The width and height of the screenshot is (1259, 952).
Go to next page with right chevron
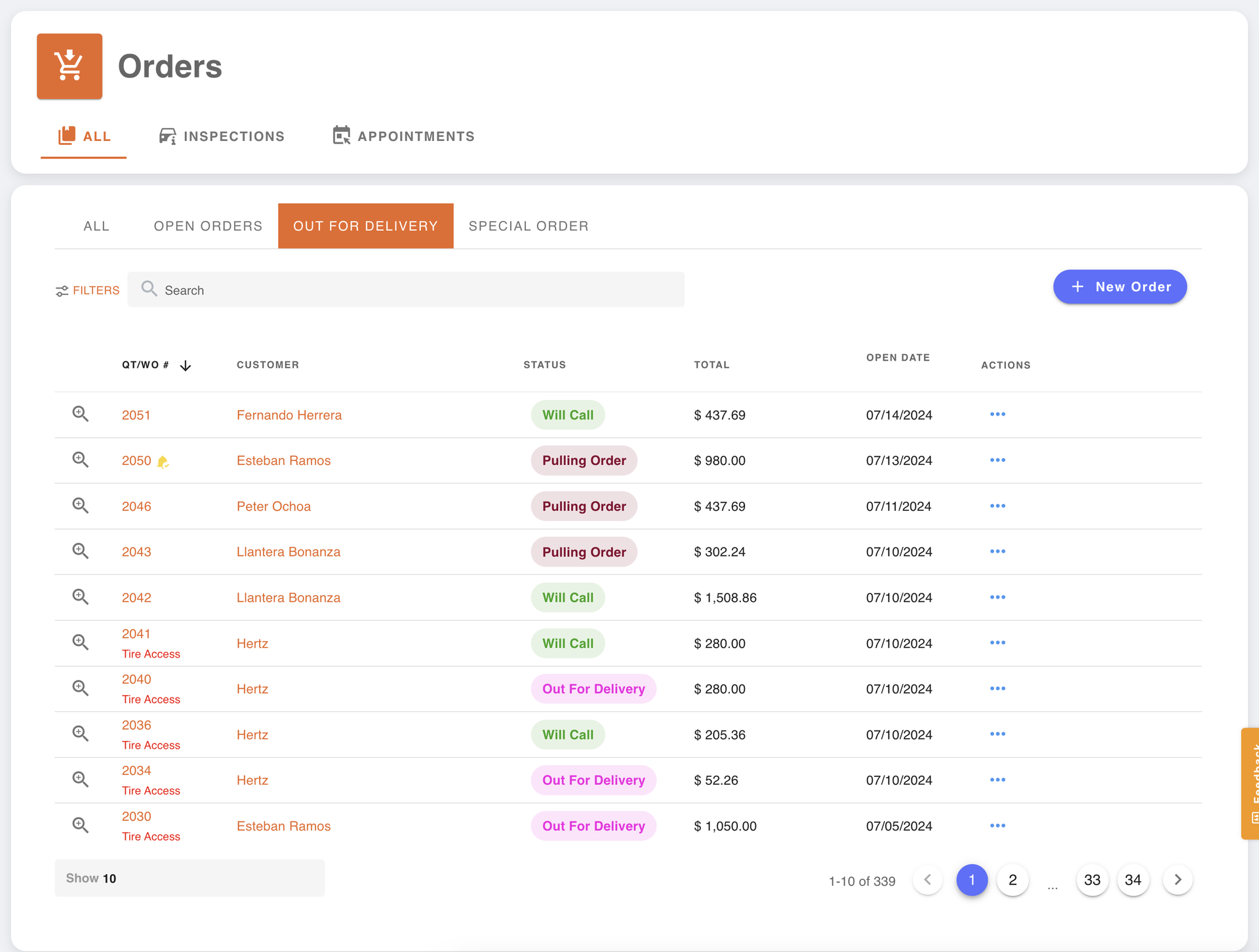[x=1178, y=880]
